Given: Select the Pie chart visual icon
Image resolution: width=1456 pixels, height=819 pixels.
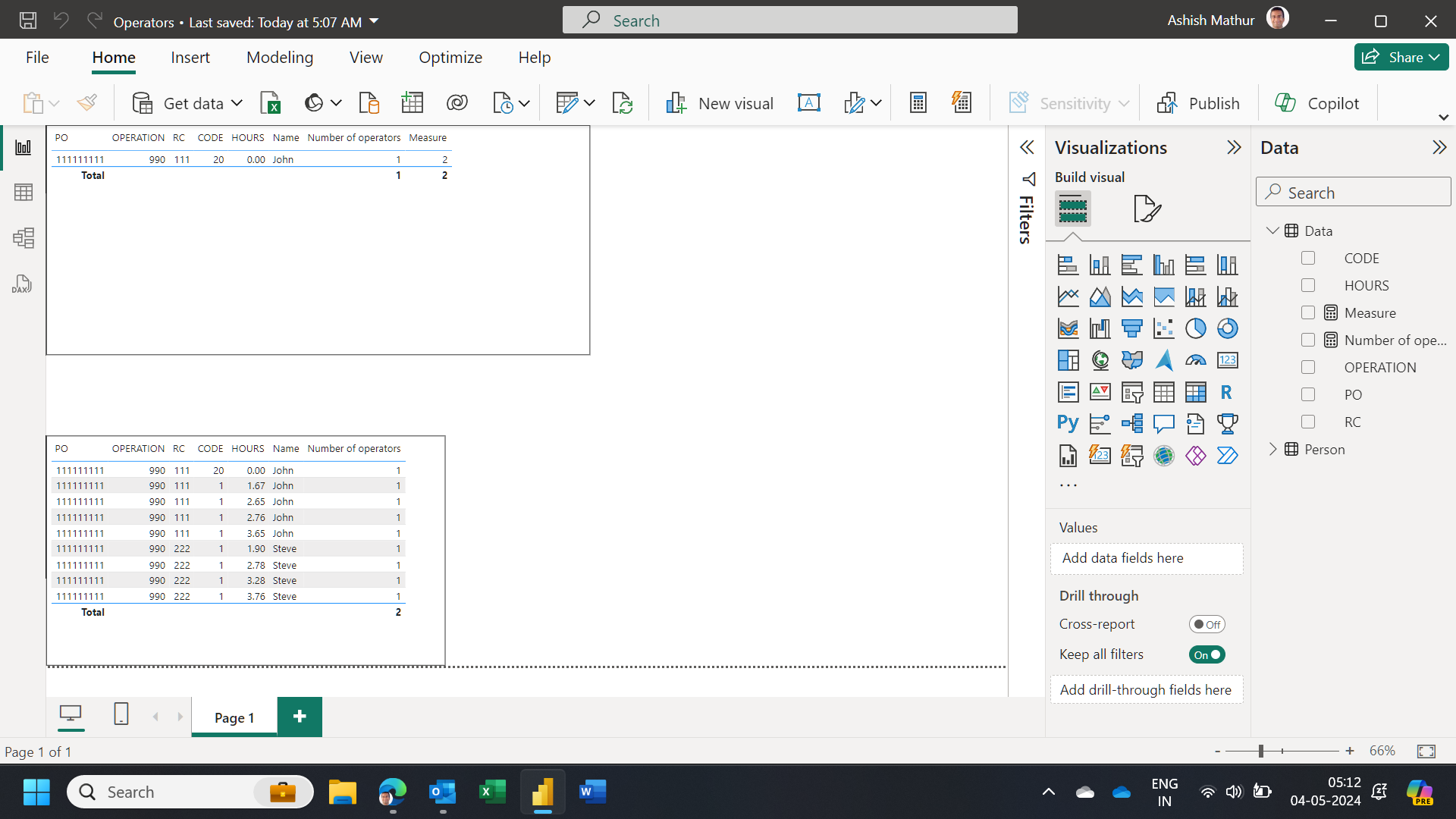Looking at the screenshot, I should 1196,328.
